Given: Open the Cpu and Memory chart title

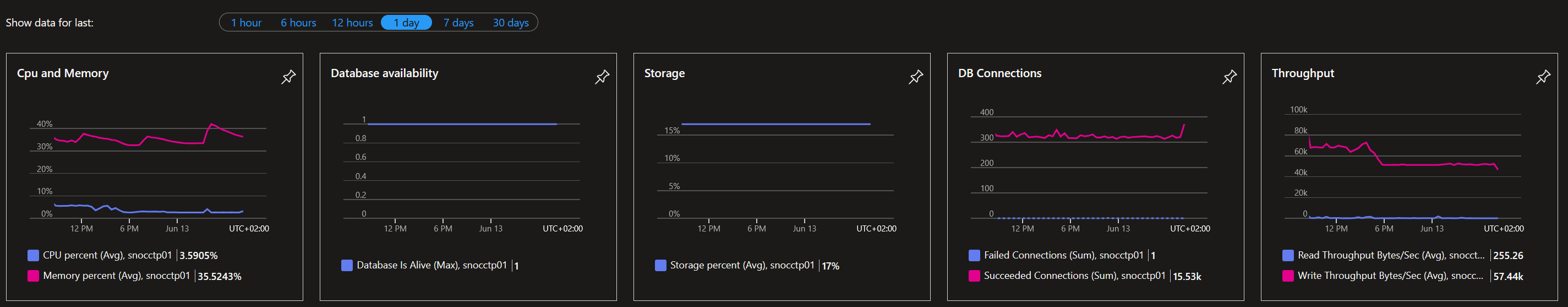Looking at the screenshot, I should (x=63, y=73).
